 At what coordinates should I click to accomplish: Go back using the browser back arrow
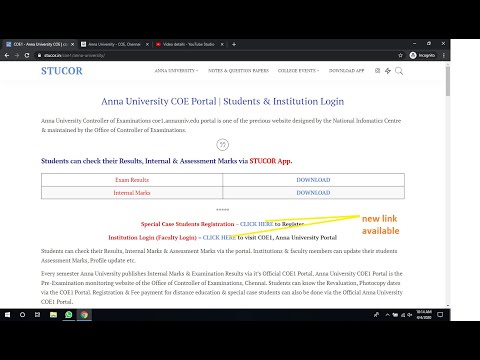click(x=7, y=55)
